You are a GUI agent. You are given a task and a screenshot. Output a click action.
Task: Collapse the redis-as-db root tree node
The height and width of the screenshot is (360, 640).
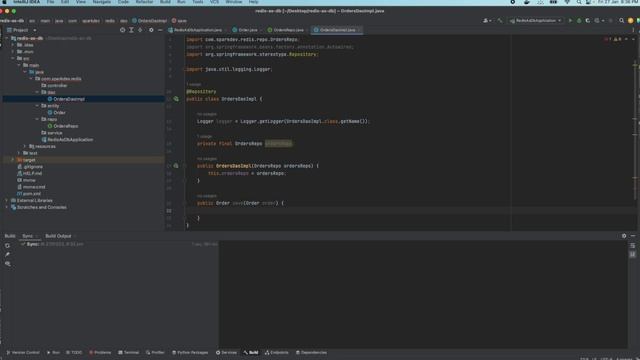[7, 38]
